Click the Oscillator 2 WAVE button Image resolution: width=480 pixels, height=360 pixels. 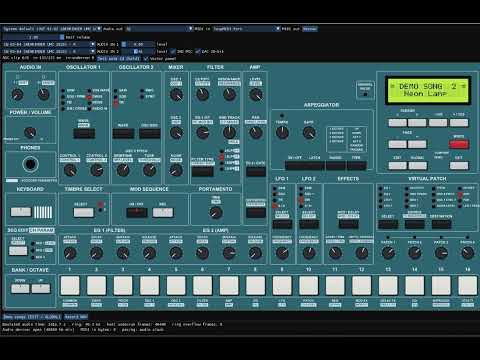pos(123,134)
